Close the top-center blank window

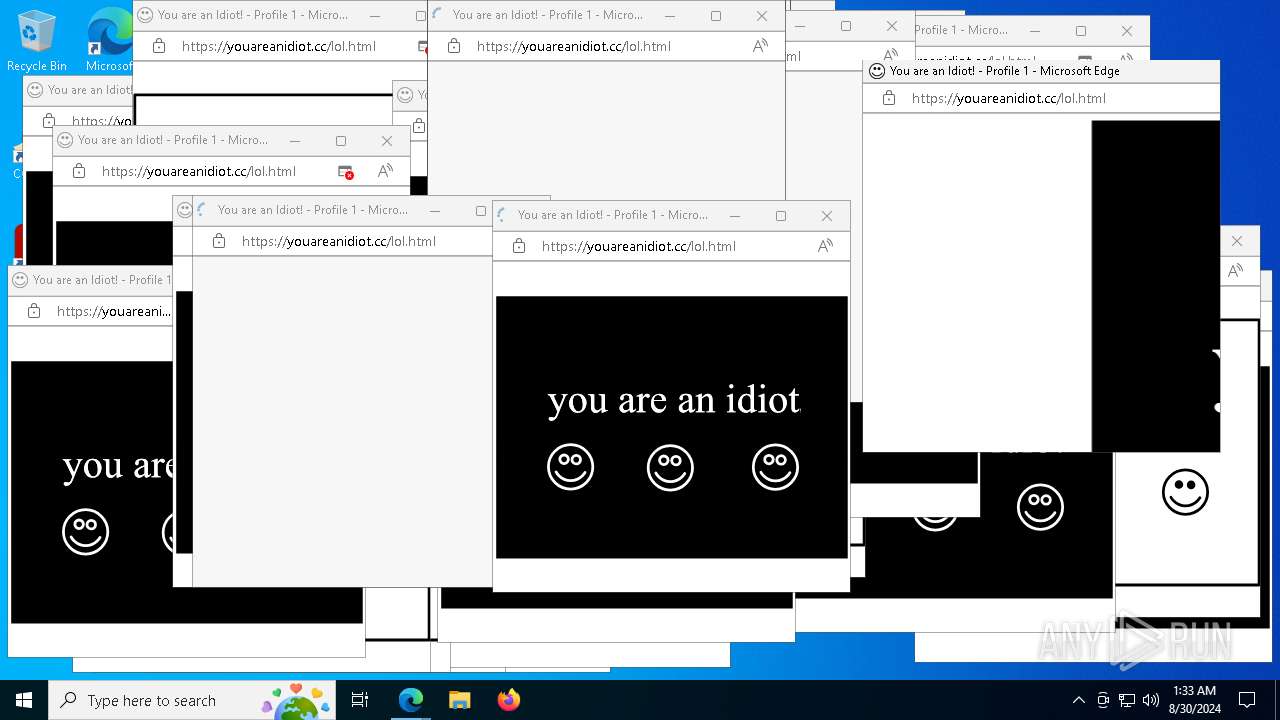761,16
